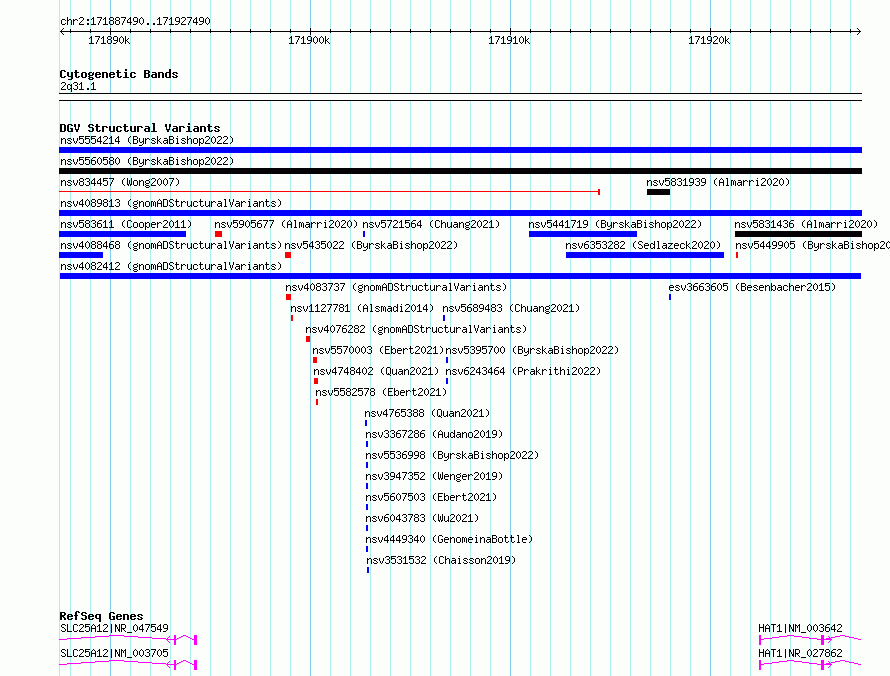Click nsv6043783 (Wu2021) label
Image resolution: width=890 pixels, height=676 pixels.
422,518
